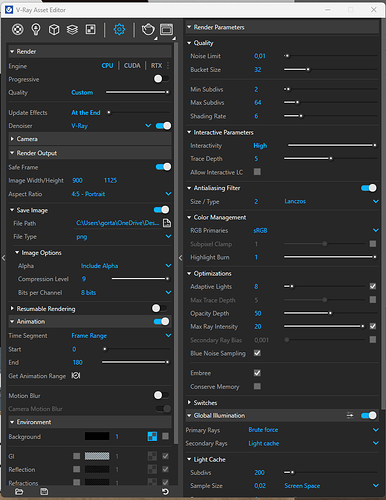Select the CUDA render engine
The height and width of the screenshot is (500, 386).
[x=132, y=66]
